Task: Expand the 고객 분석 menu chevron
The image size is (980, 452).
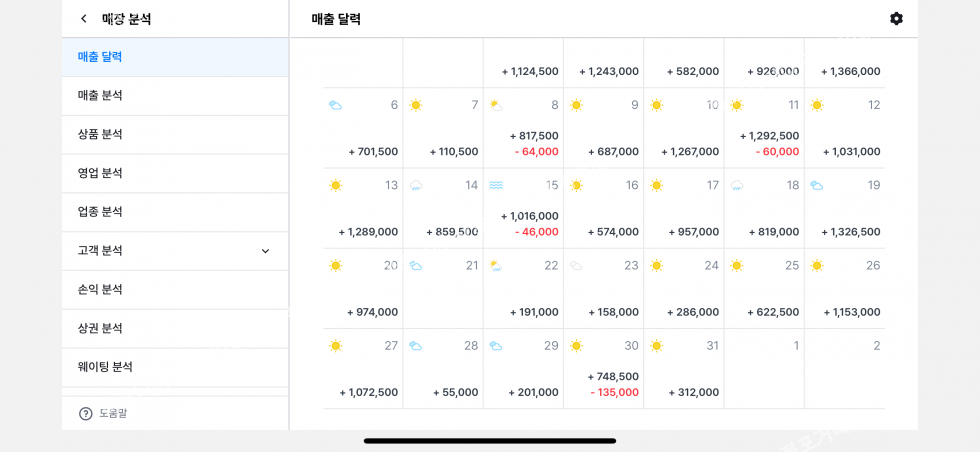Action: coord(265,251)
